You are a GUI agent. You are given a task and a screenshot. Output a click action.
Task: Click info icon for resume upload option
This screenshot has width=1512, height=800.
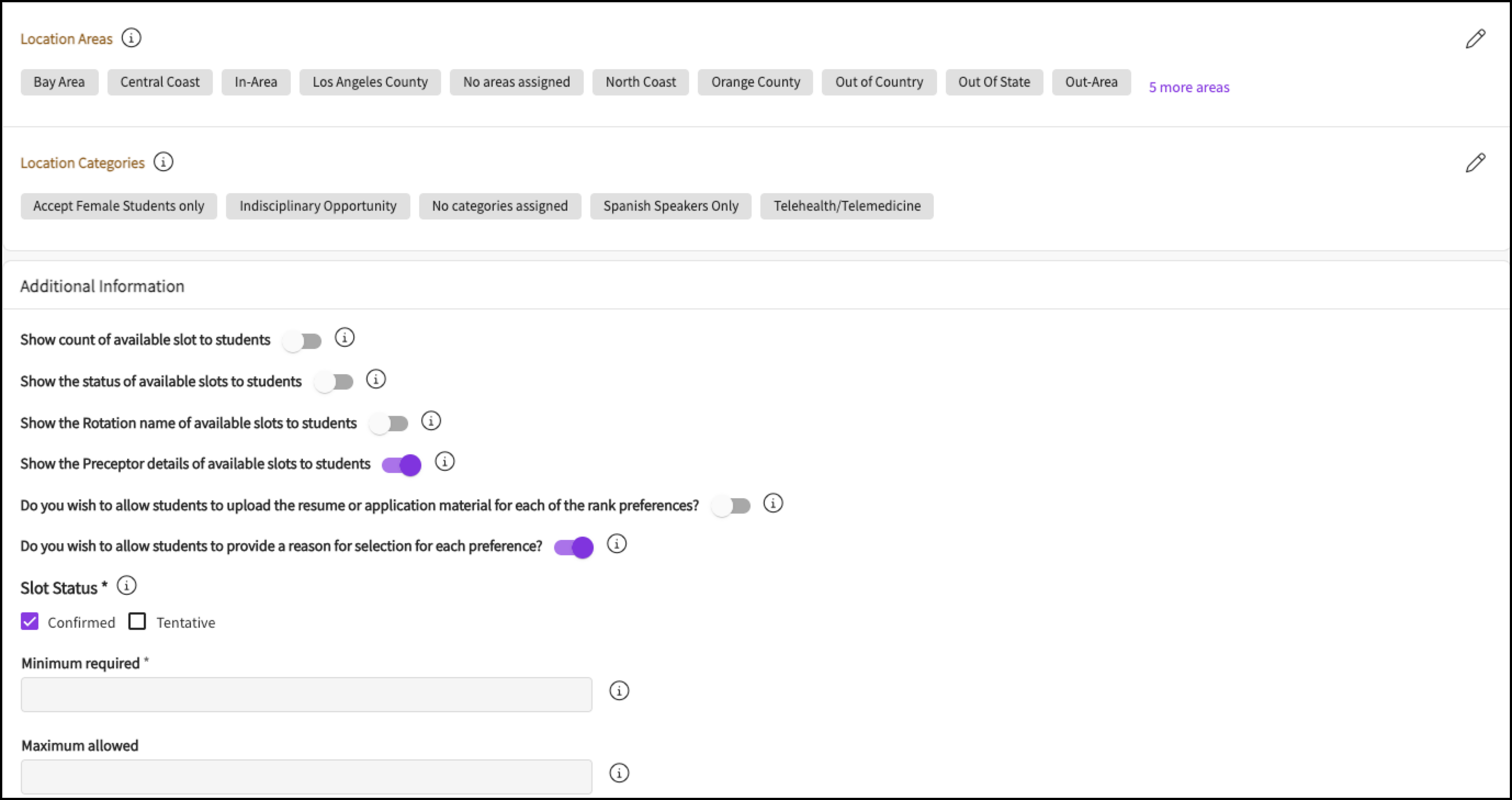coord(772,504)
